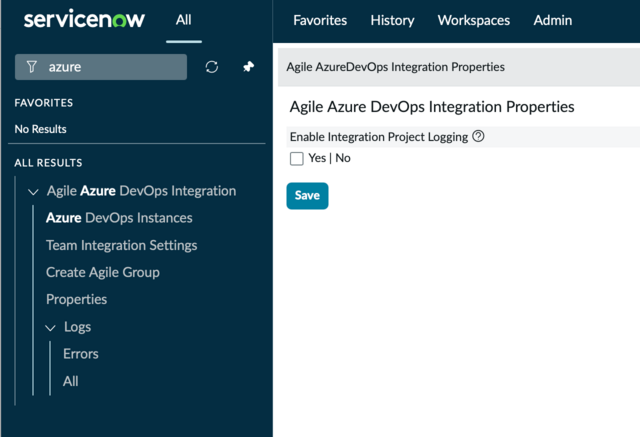Click the ServiceNow logo

coord(84,20)
